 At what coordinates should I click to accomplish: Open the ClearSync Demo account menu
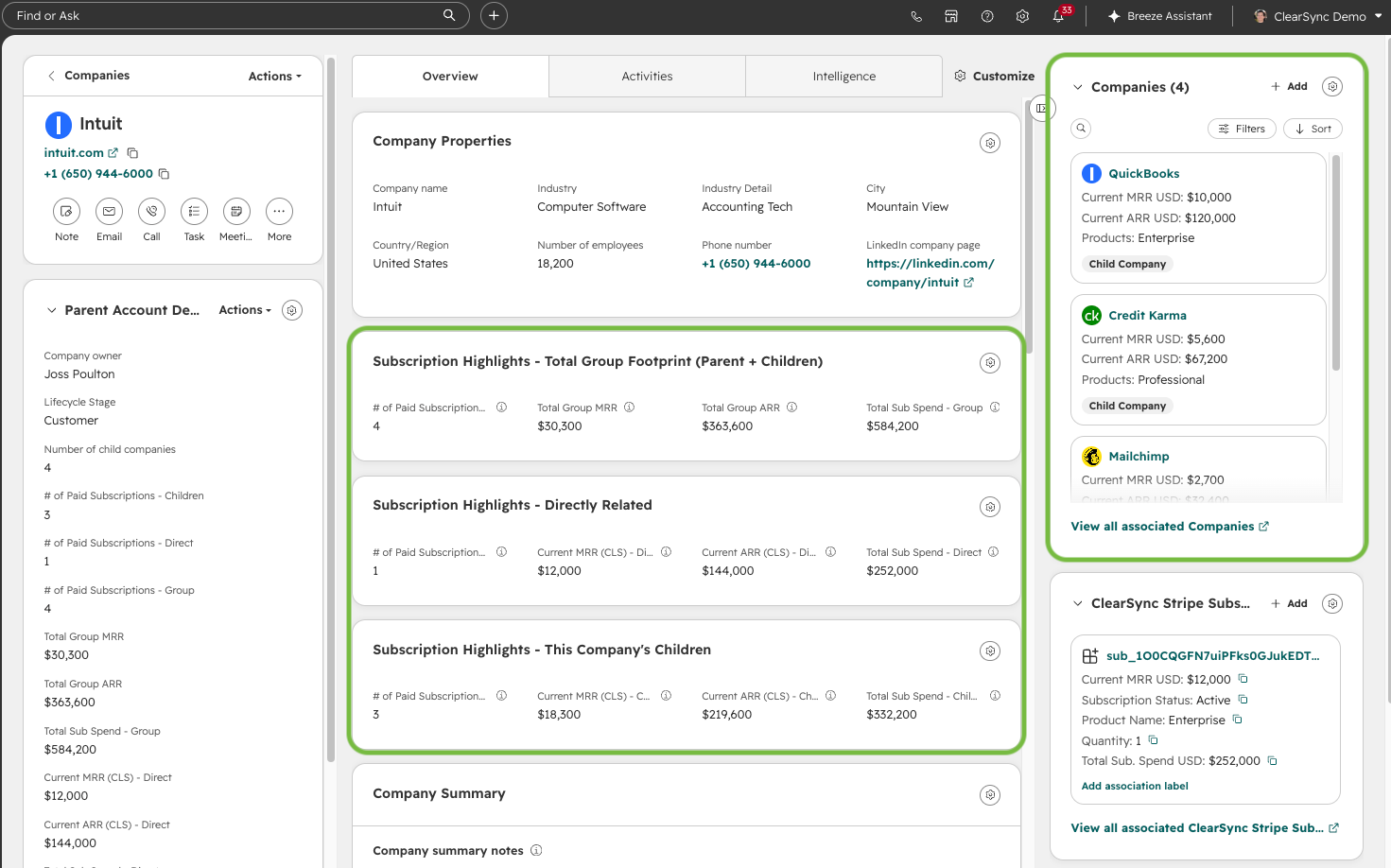point(1317,16)
